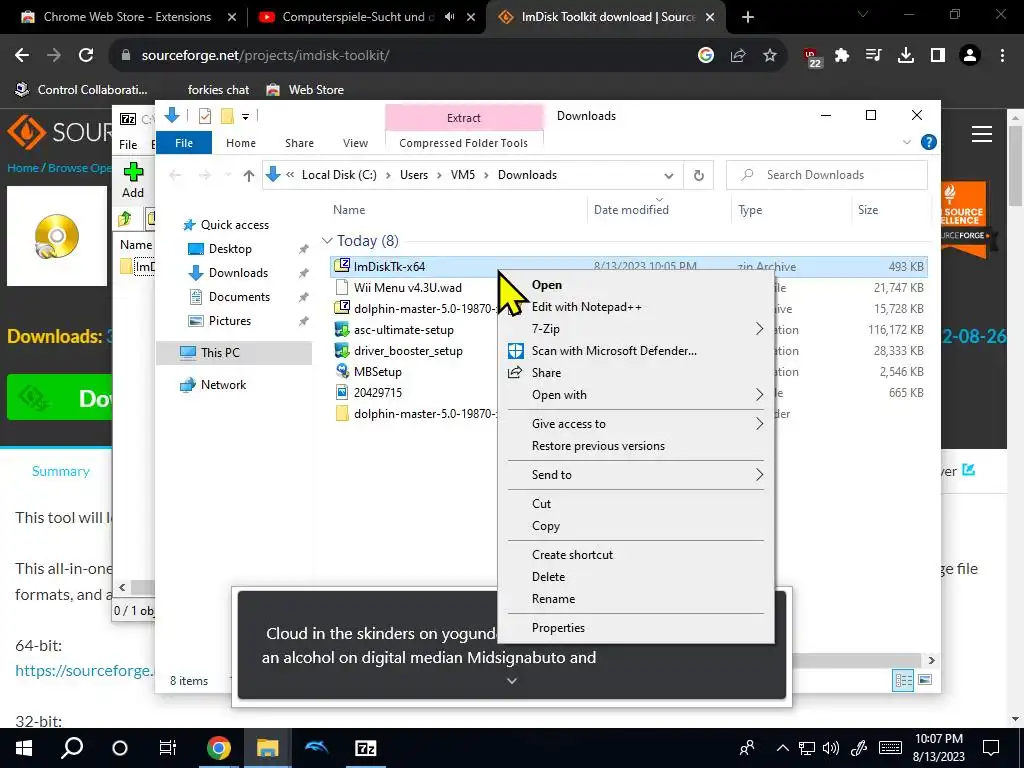Image resolution: width=1024 pixels, height=768 pixels.
Task: Select Network in navigation pane
Action: (x=223, y=385)
